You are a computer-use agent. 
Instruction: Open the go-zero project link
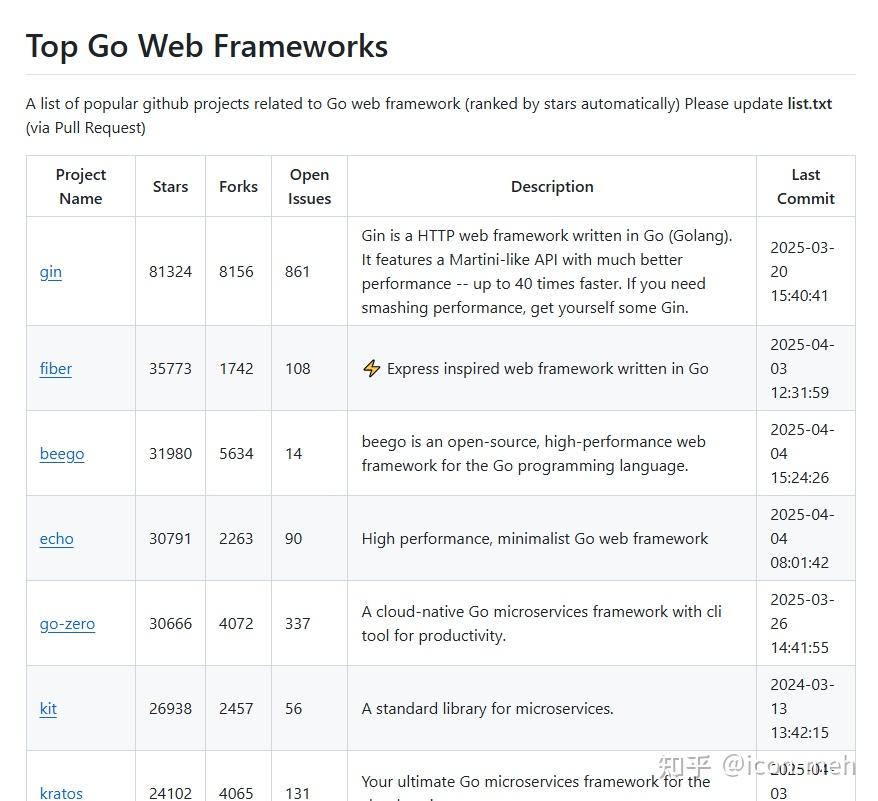click(67, 624)
